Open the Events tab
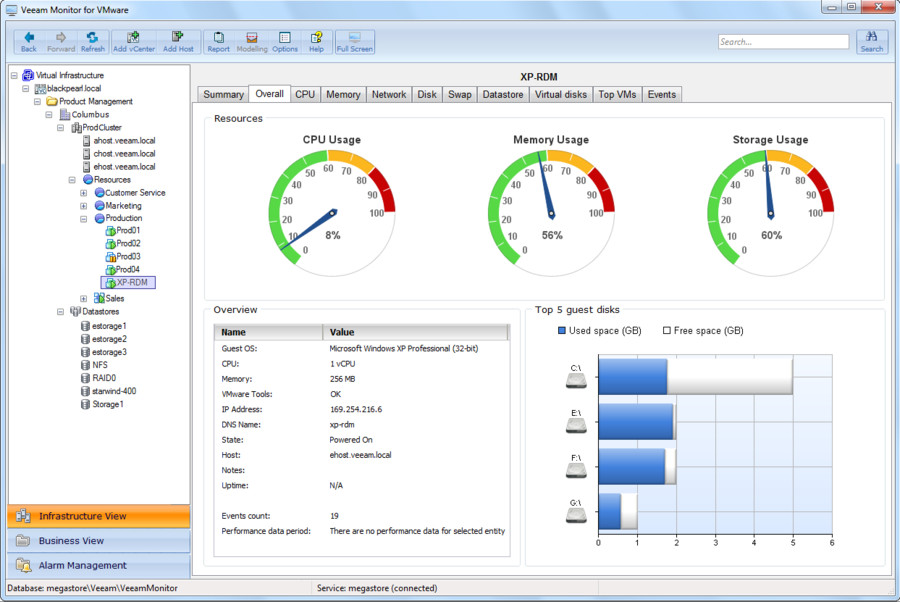The width and height of the screenshot is (900, 602). pyautogui.click(x=662, y=95)
